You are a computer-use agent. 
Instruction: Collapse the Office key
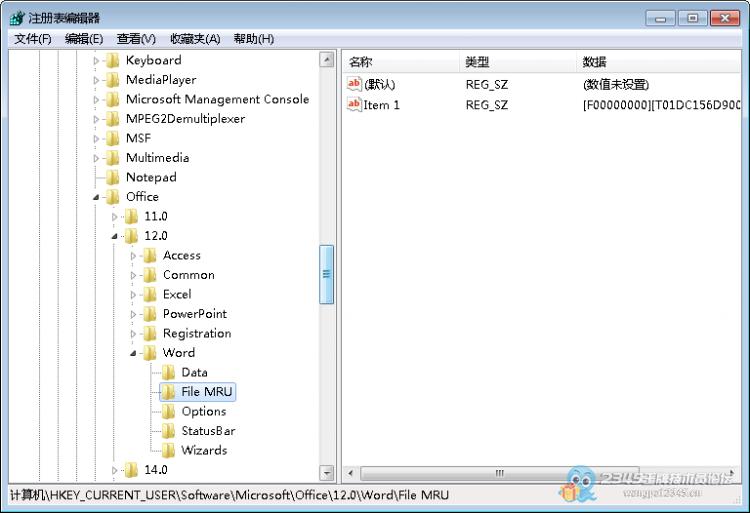[96, 197]
